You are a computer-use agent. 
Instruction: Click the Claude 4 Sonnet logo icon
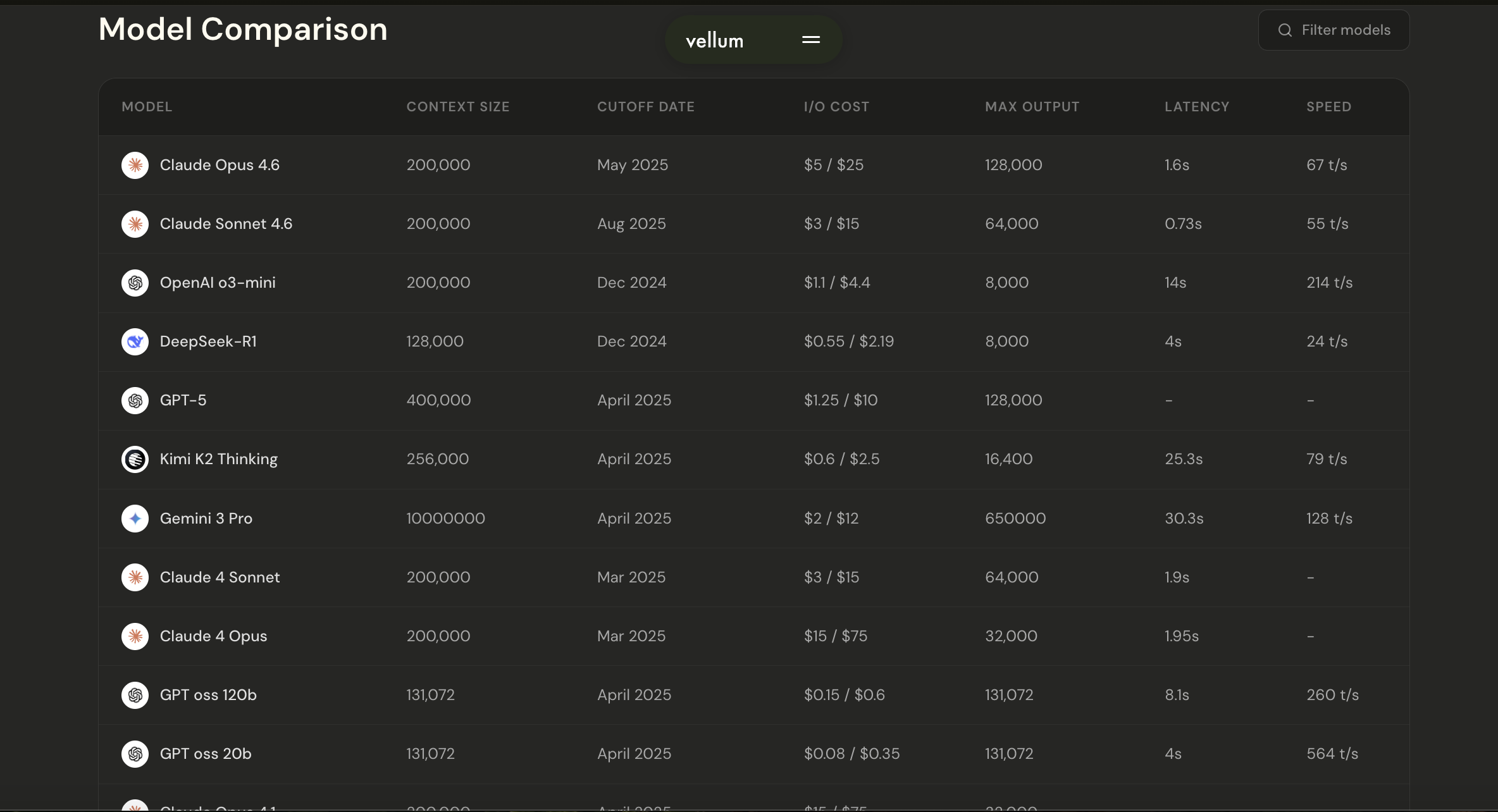click(x=135, y=577)
